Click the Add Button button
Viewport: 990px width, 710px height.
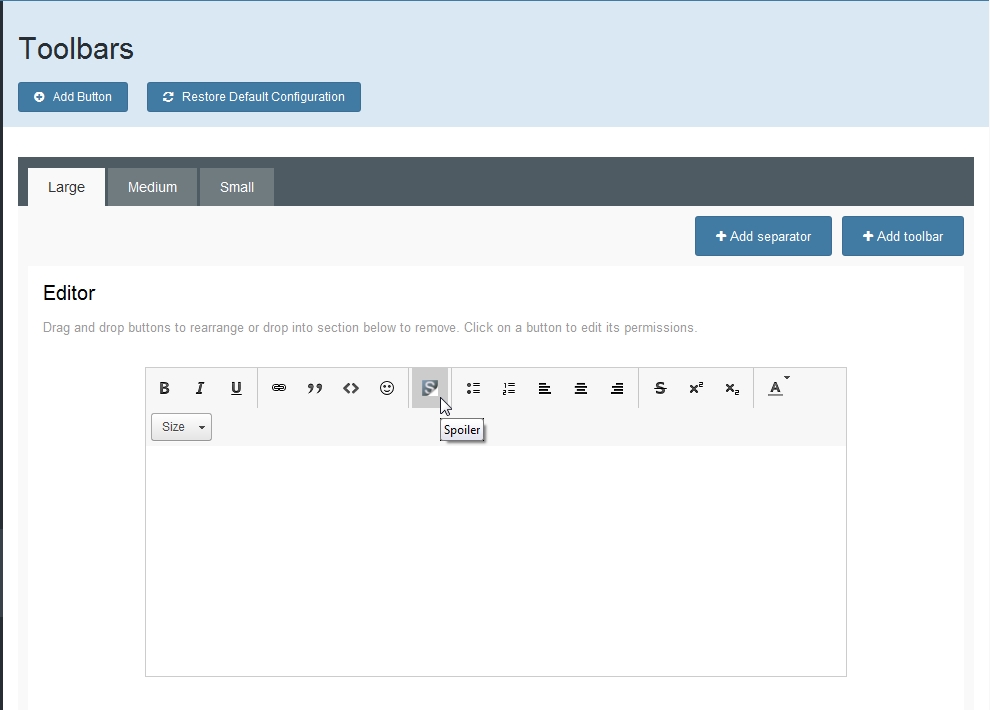coord(73,97)
